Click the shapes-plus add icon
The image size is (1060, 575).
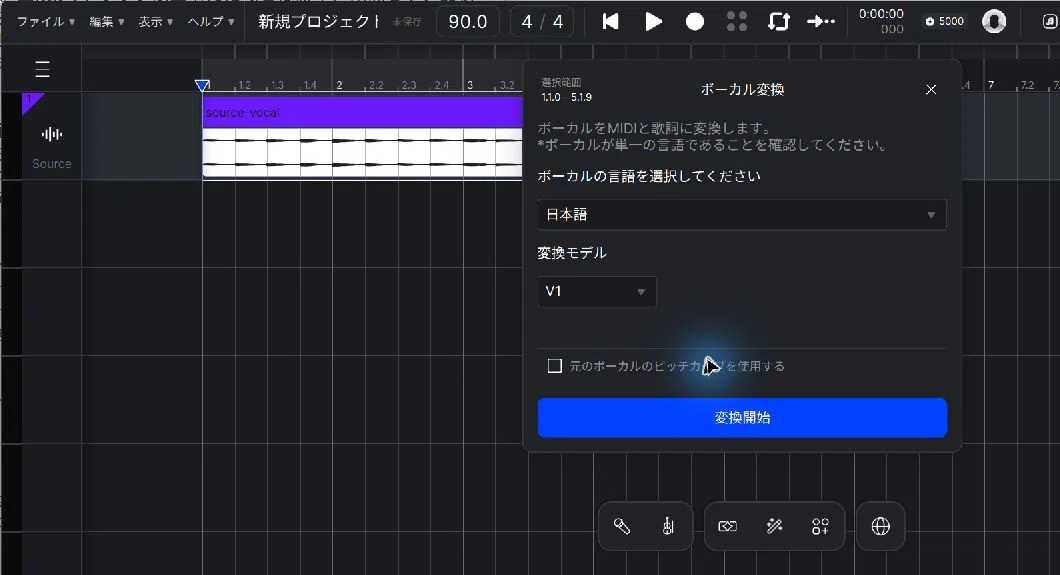click(820, 526)
